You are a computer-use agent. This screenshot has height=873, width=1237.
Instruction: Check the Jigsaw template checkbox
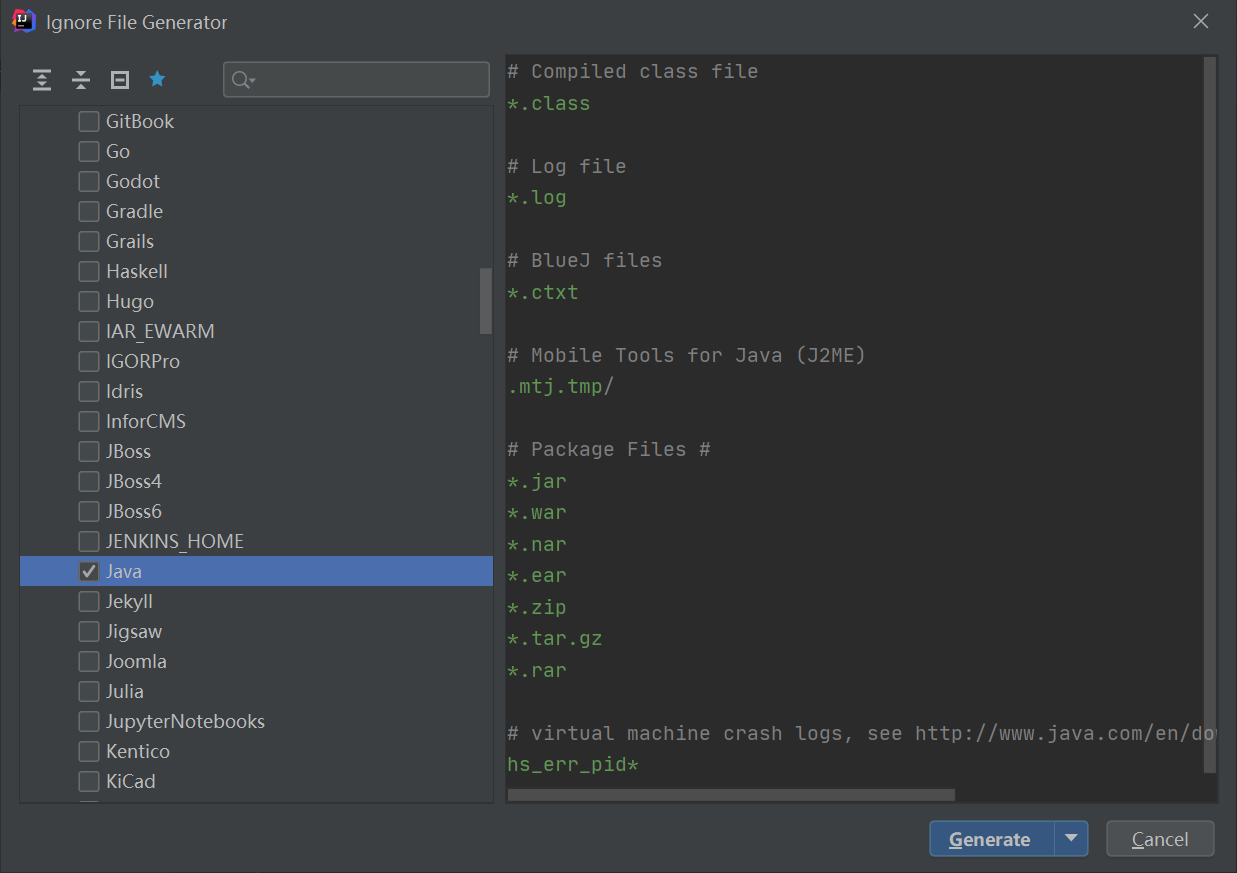(89, 631)
